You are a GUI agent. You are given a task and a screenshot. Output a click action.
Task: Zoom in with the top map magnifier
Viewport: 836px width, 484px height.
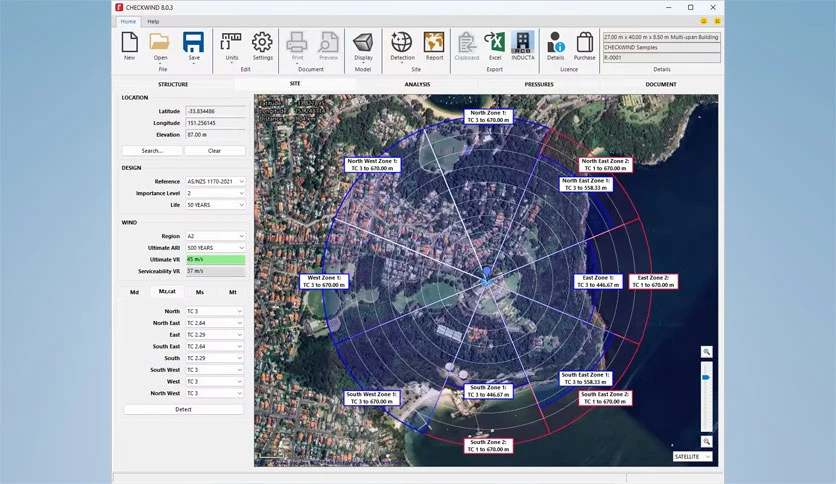706,352
